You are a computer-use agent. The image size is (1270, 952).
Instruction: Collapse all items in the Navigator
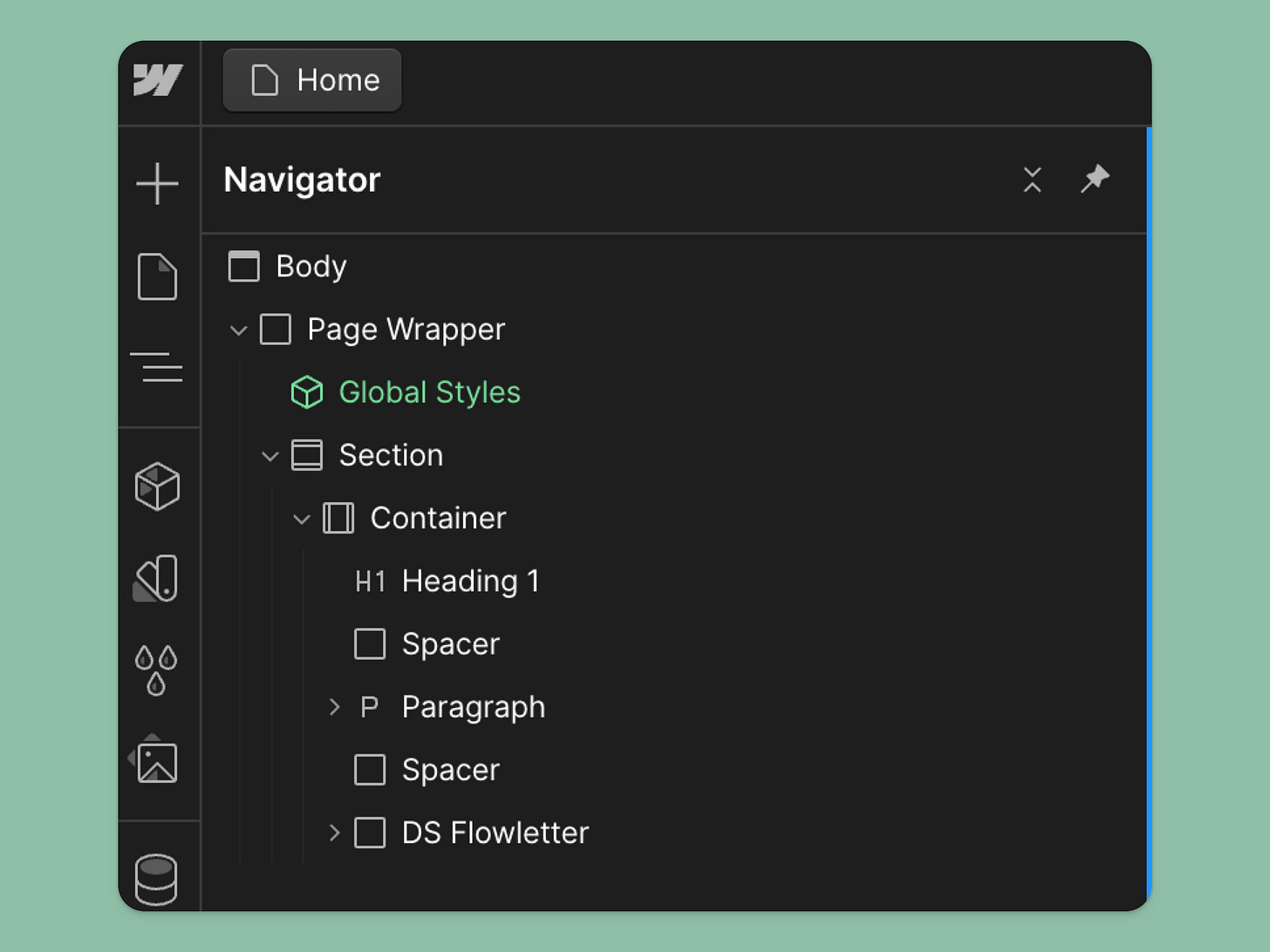tap(1033, 180)
